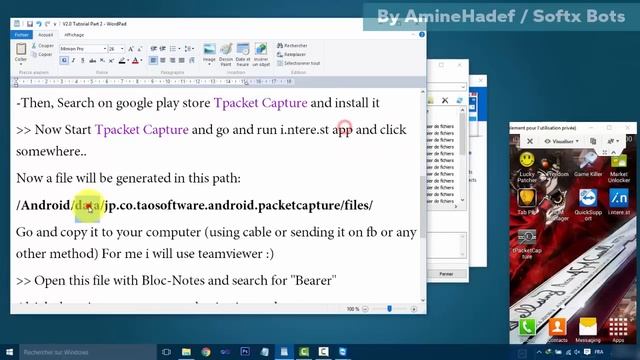Click the file transfer icon in TeamViewer toolbar
The width and height of the screenshot is (640, 360).
pyautogui.click(x=593, y=141)
